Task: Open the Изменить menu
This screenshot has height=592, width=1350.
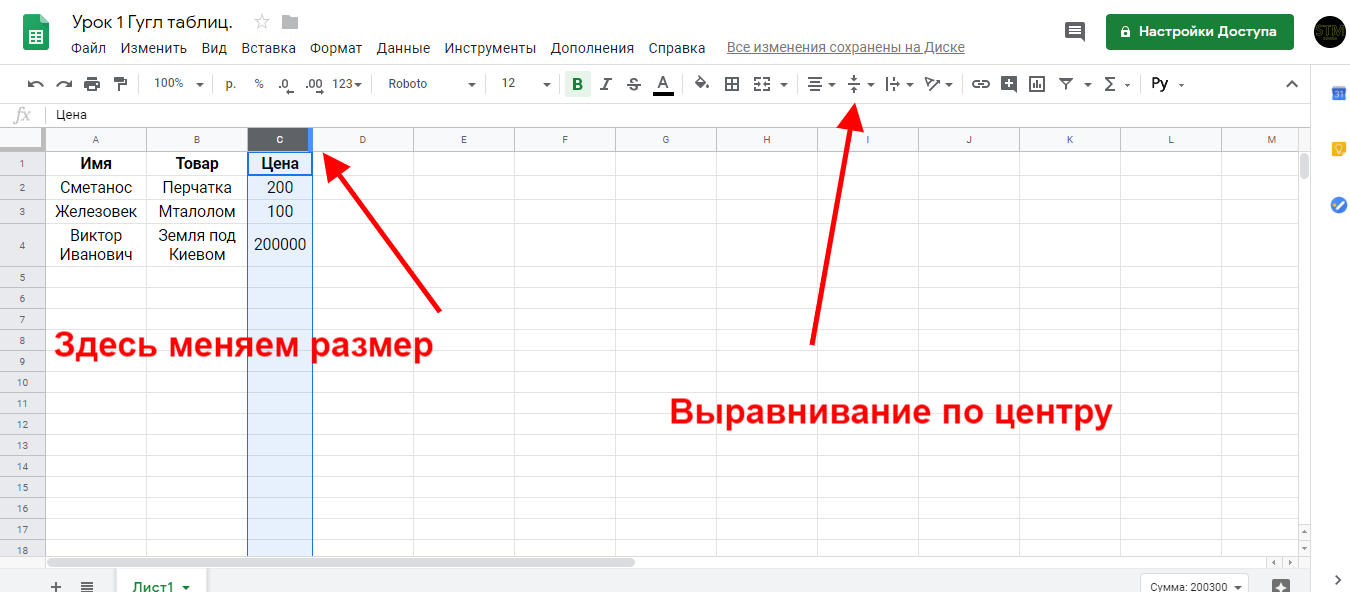Action: (154, 48)
